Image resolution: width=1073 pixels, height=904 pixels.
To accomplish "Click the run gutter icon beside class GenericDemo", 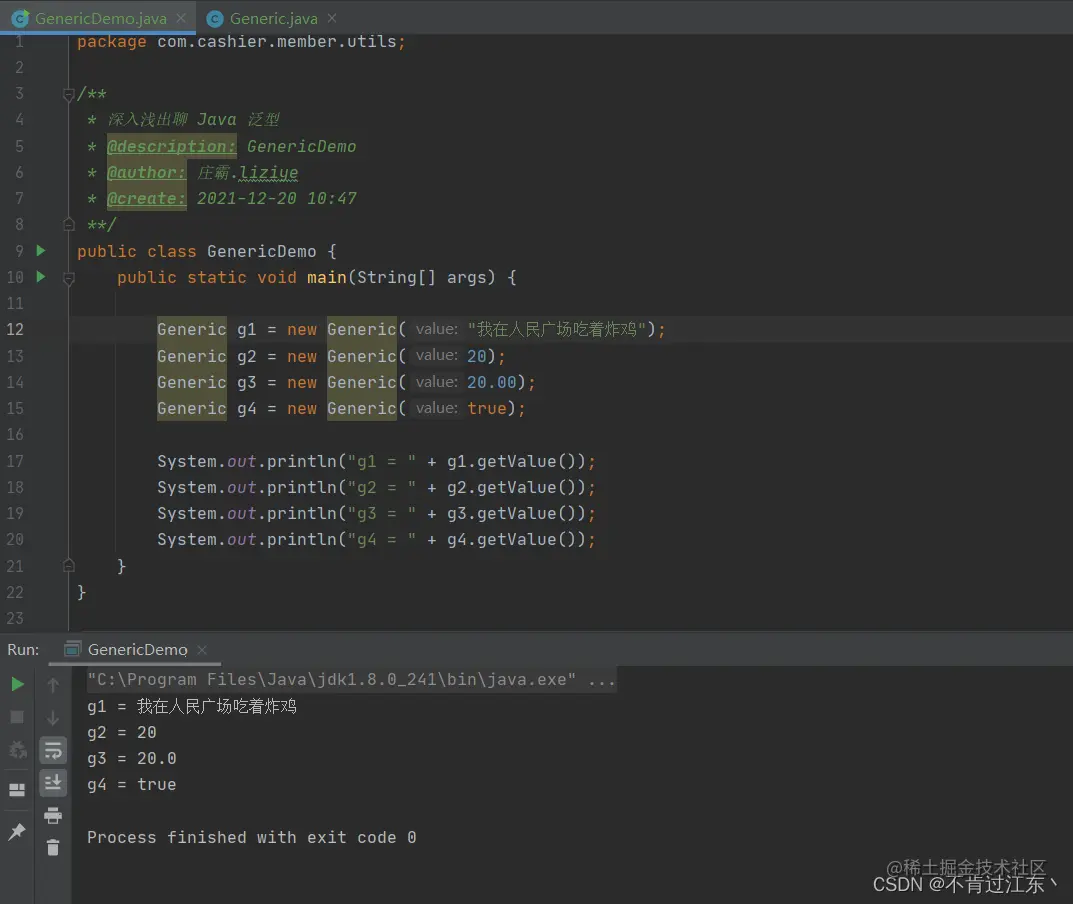I will (40, 251).
